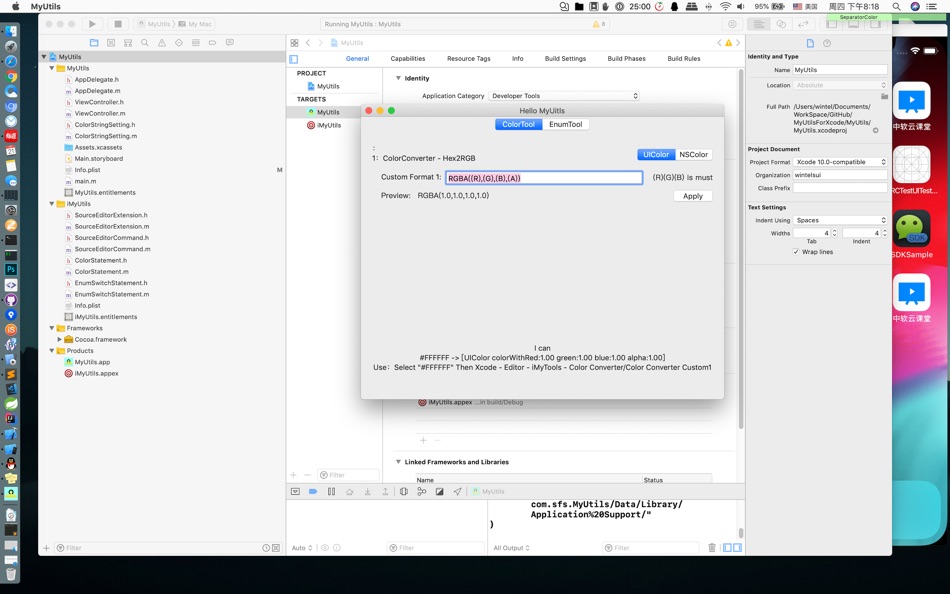Select the Version editor button

(803, 24)
